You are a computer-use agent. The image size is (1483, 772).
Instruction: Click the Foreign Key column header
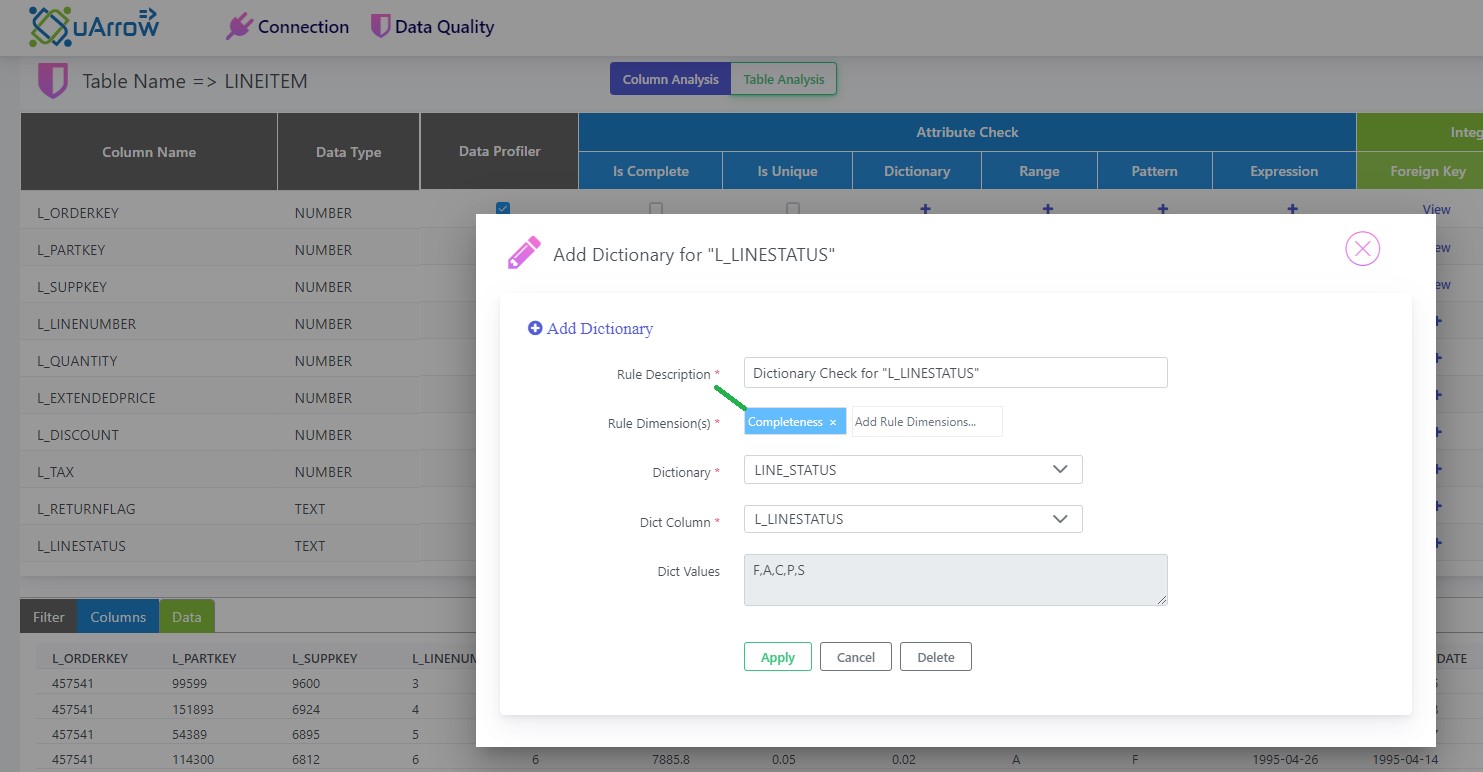pyautogui.click(x=1428, y=171)
